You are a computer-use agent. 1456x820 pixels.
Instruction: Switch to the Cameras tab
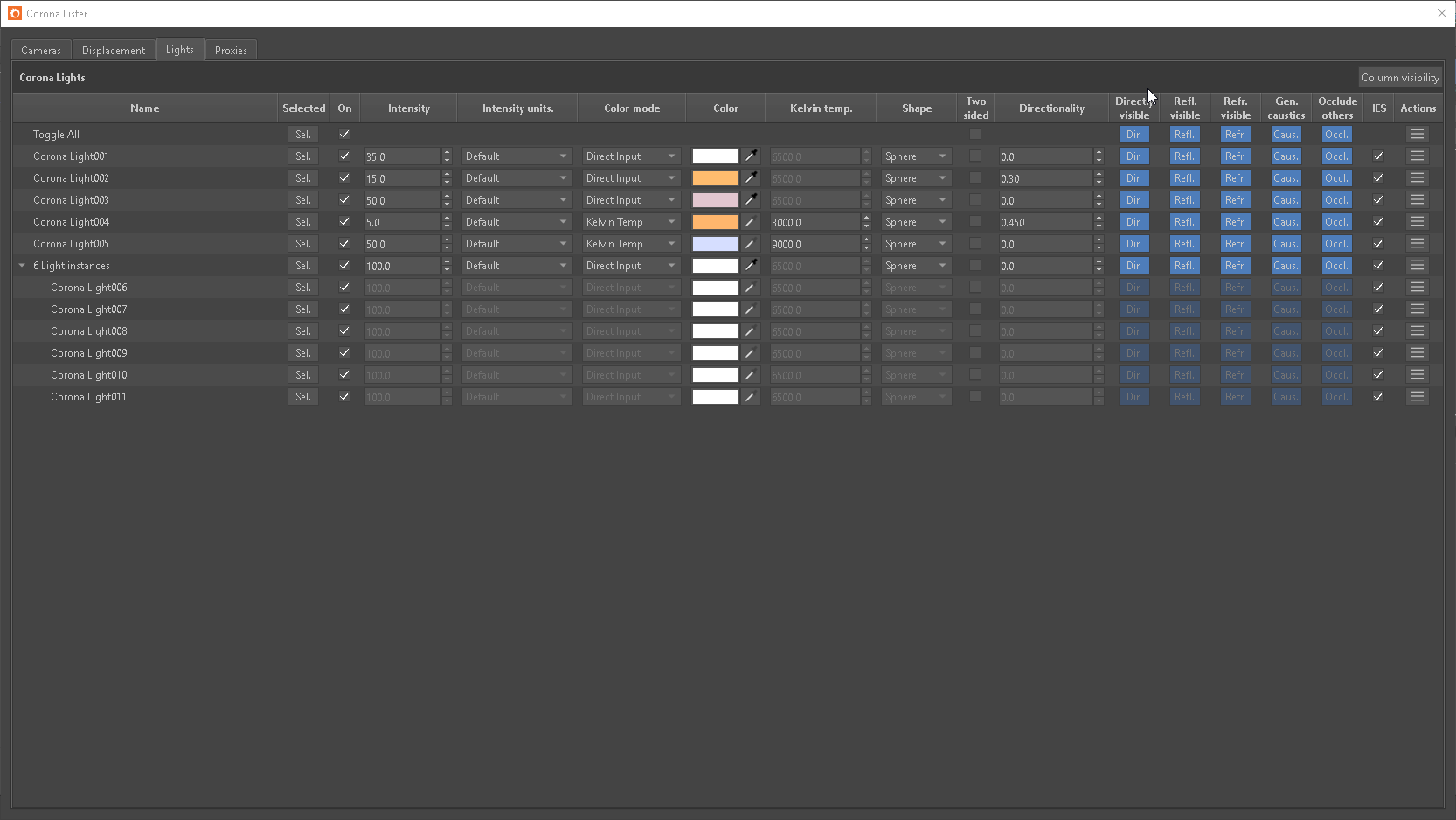point(41,51)
